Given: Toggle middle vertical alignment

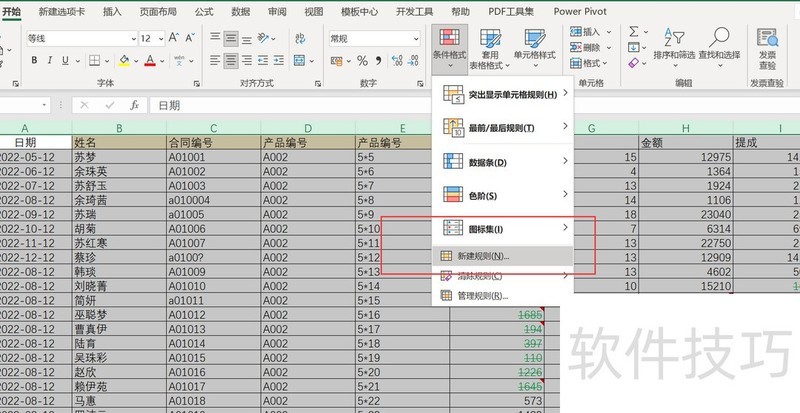Looking at the screenshot, I should [x=231, y=39].
